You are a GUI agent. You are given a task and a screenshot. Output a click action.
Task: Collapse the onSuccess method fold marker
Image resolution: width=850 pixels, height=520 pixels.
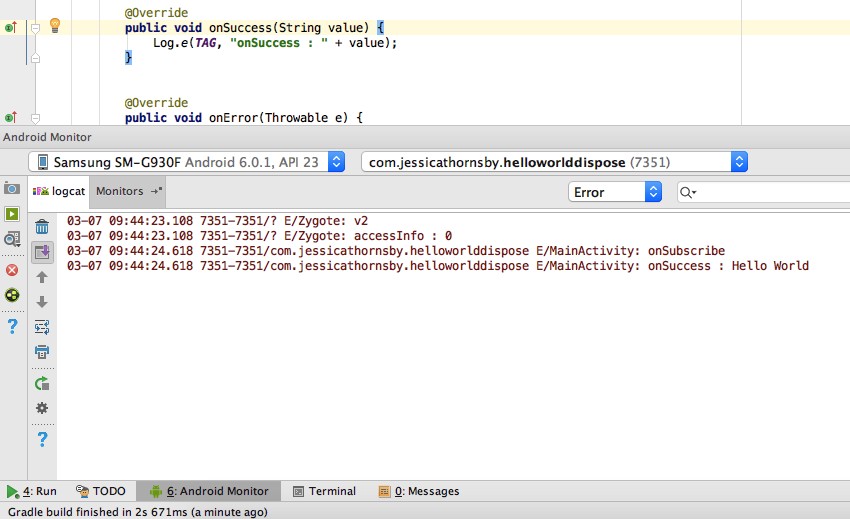pyautogui.click(x=35, y=28)
